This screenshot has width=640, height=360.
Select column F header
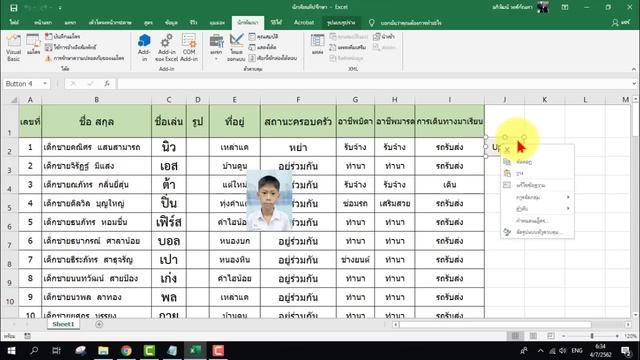pos(298,100)
